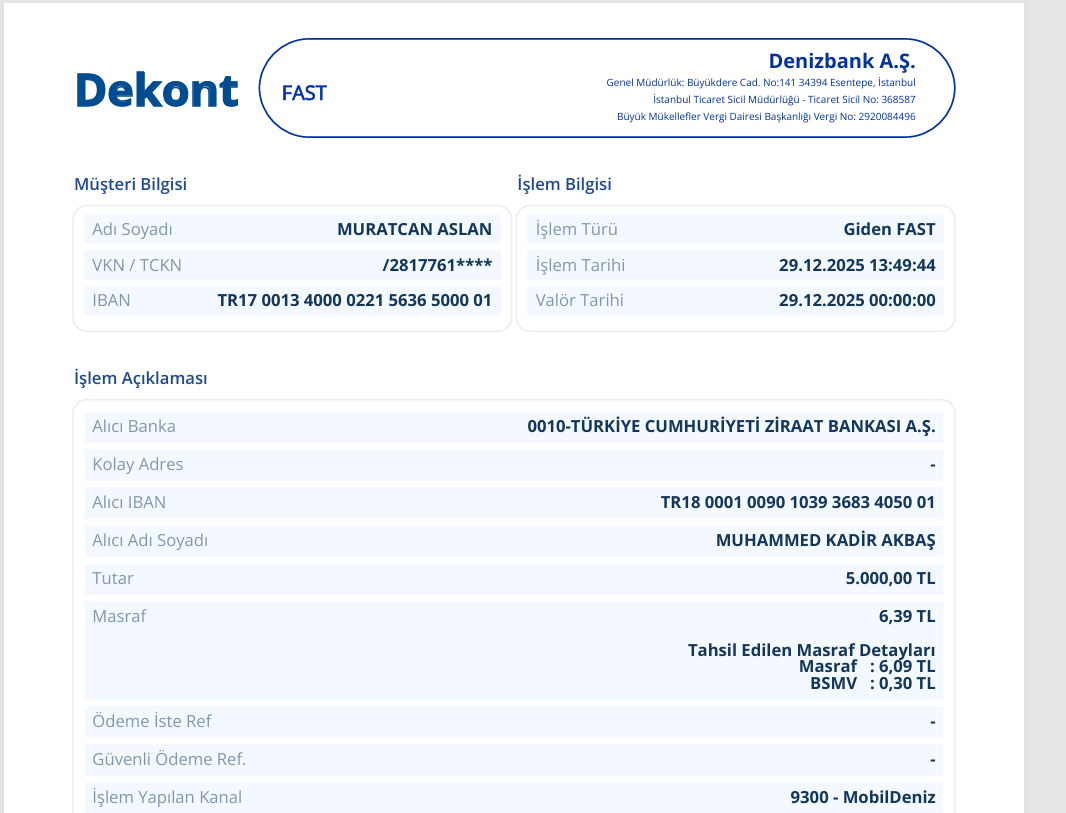
Task: Select the channel value 9300 - MobilDeniz
Action: (863, 797)
